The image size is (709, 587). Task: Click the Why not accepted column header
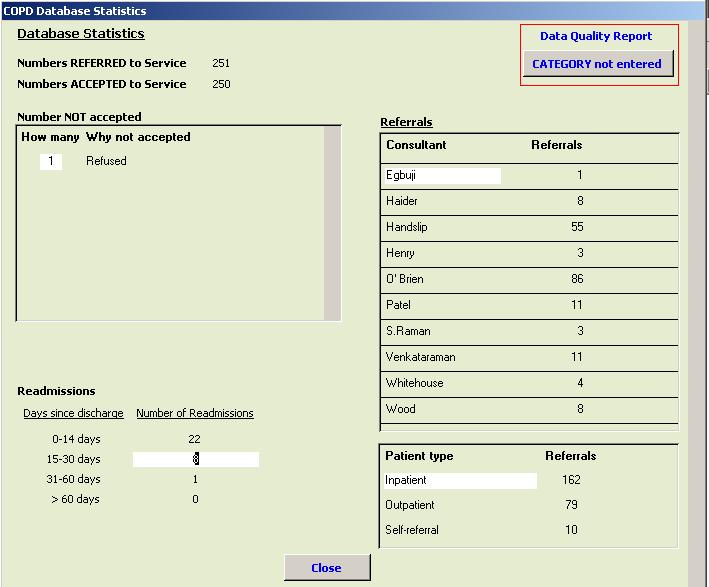coord(138,137)
